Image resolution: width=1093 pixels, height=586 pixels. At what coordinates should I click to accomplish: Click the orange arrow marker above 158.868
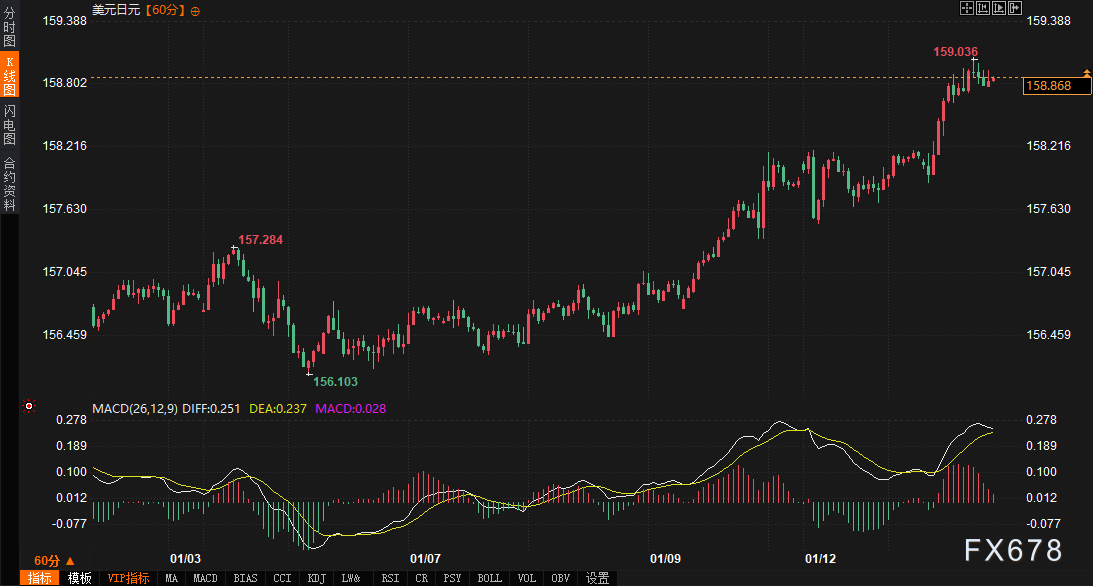tap(1086, 73)
